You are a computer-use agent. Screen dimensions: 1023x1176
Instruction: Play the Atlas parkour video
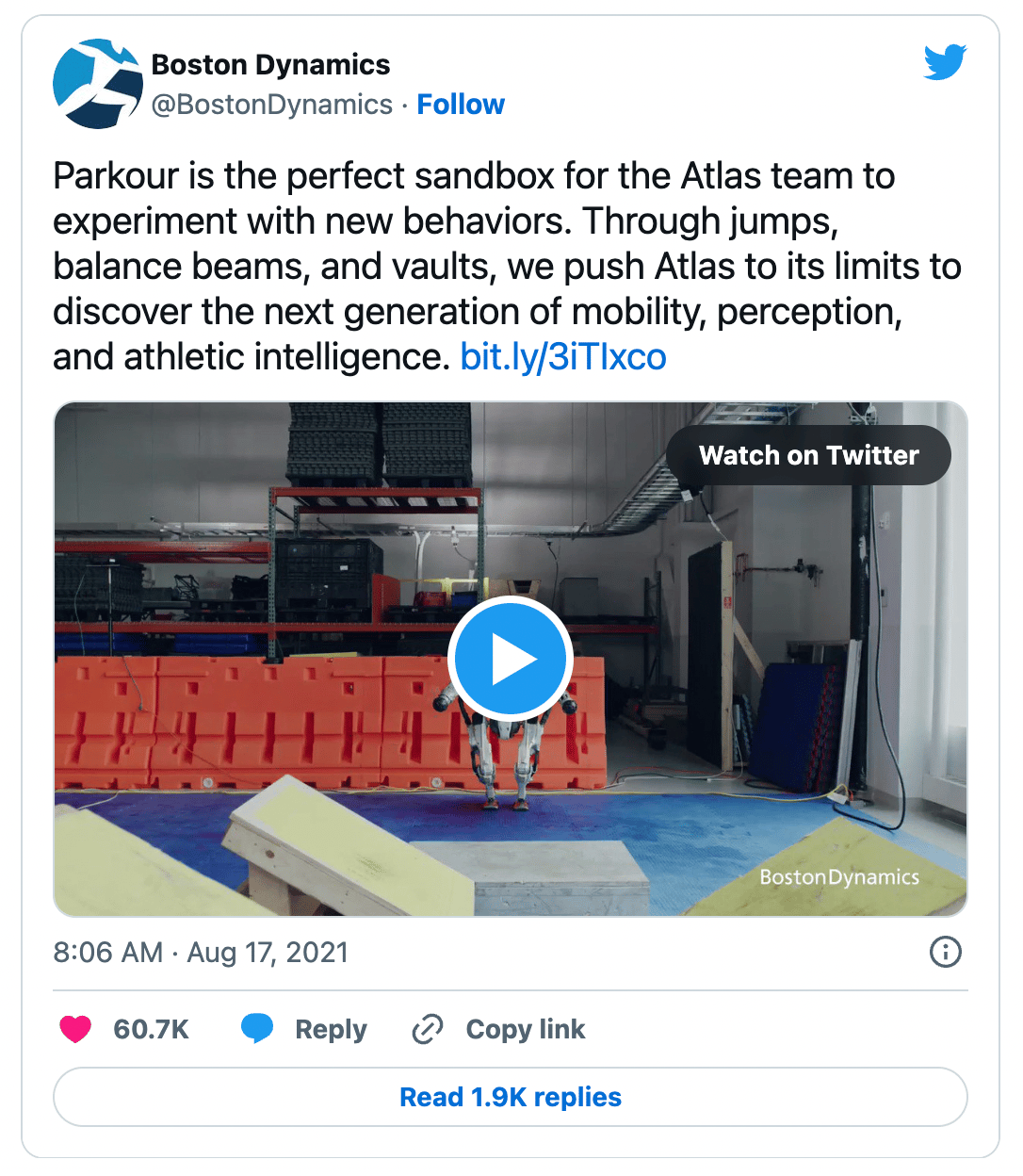(511, 660)
